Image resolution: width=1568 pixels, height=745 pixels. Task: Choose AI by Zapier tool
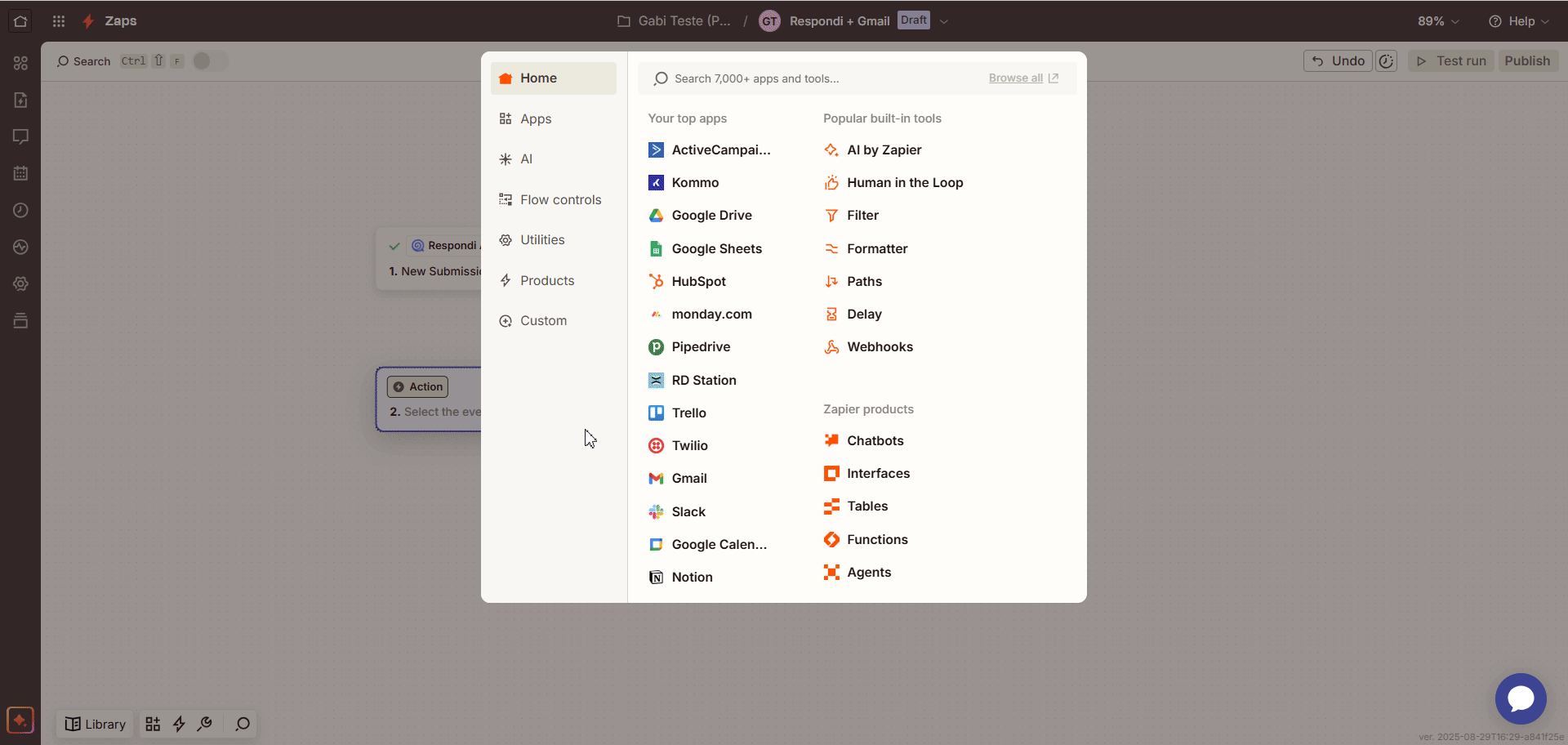pos(872,150)
